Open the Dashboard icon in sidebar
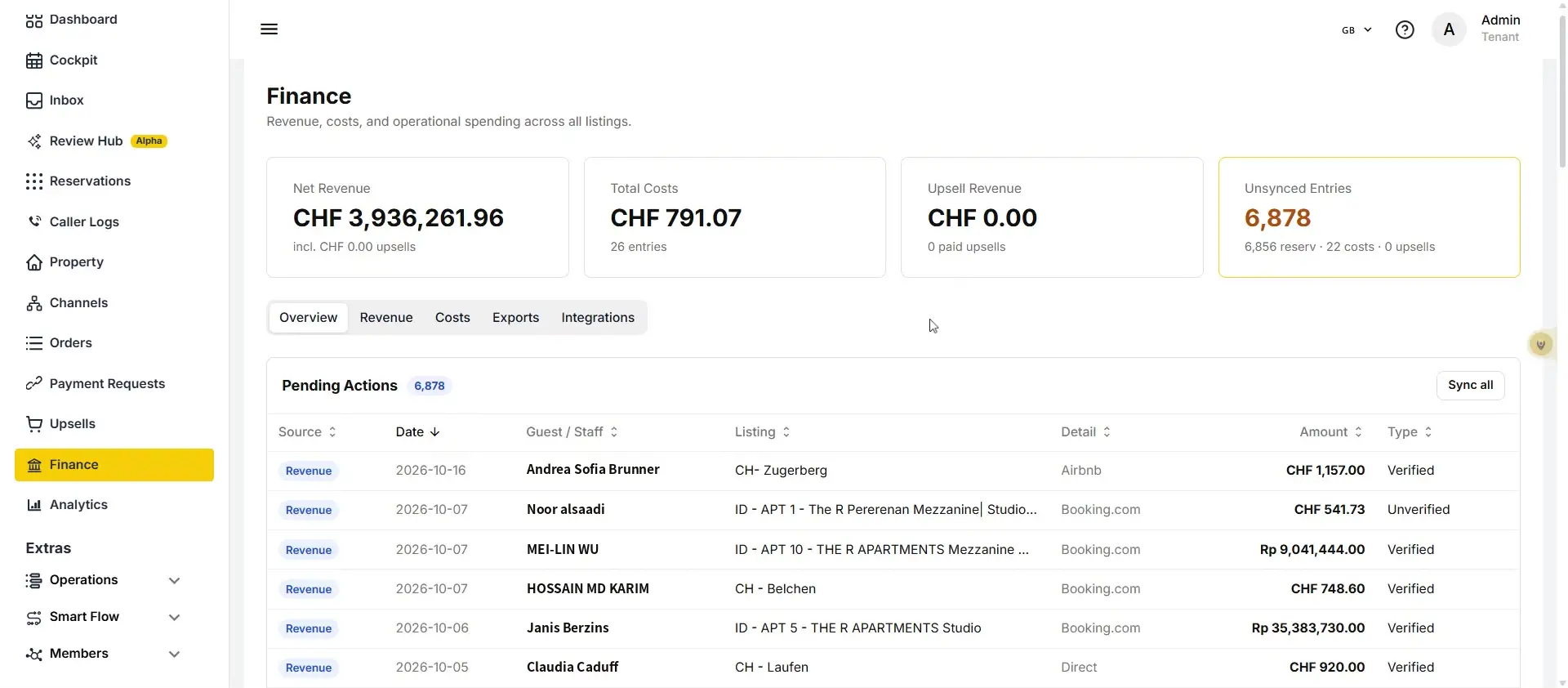 pos(33,20)
